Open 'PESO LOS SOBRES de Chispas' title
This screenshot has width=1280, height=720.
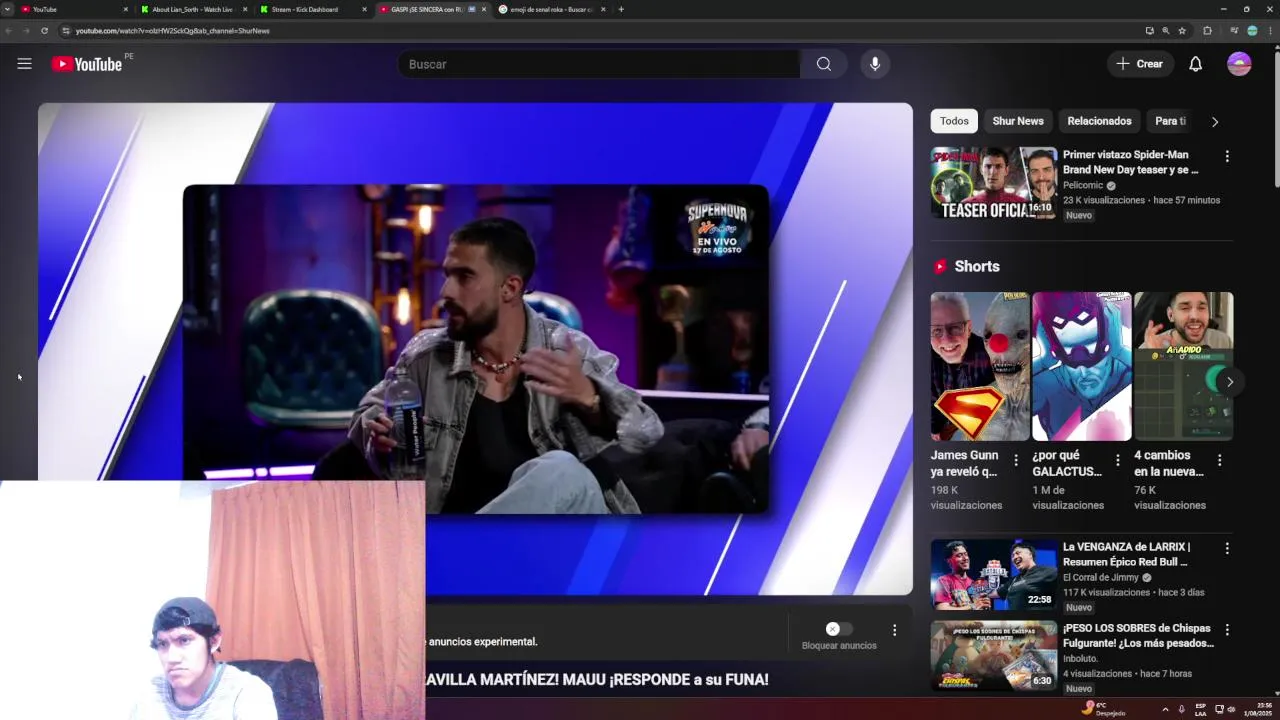tap(1138, 635)
